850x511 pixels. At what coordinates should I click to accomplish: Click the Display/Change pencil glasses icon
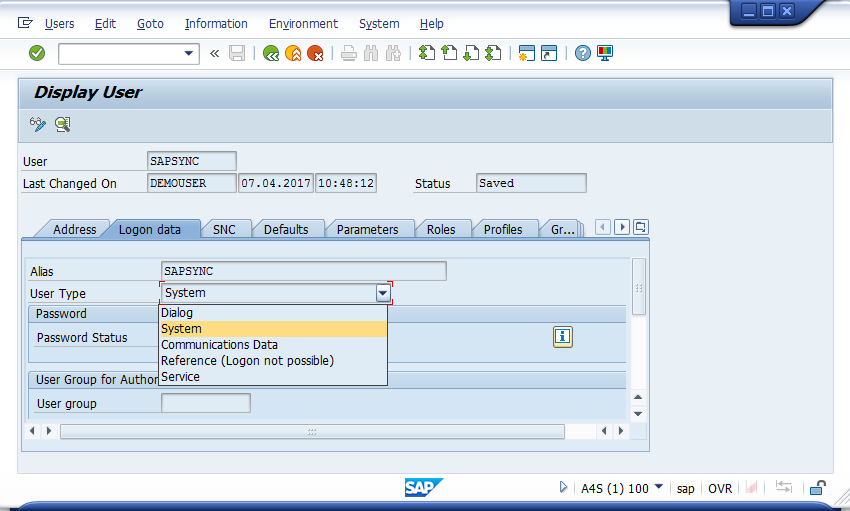click(x=38, y=124)
